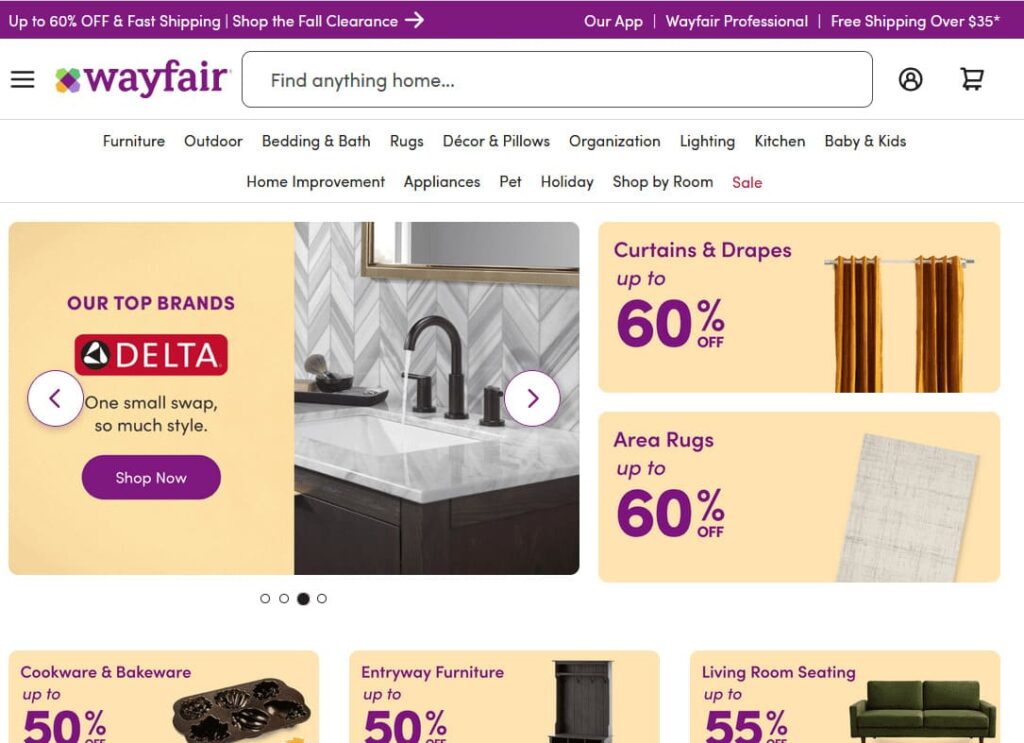
Task: View the shopping cart
Action: coord(972,79)
